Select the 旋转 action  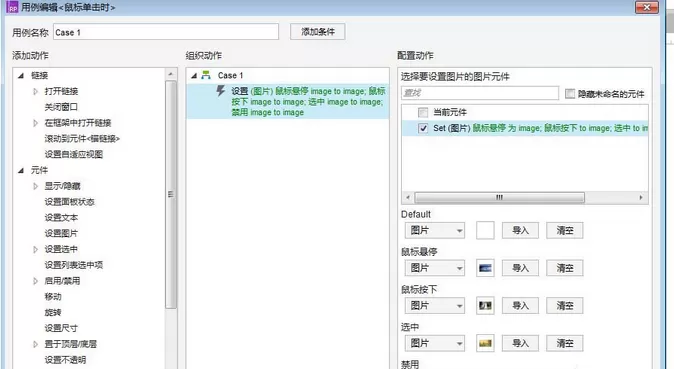[x=53, y=312]
